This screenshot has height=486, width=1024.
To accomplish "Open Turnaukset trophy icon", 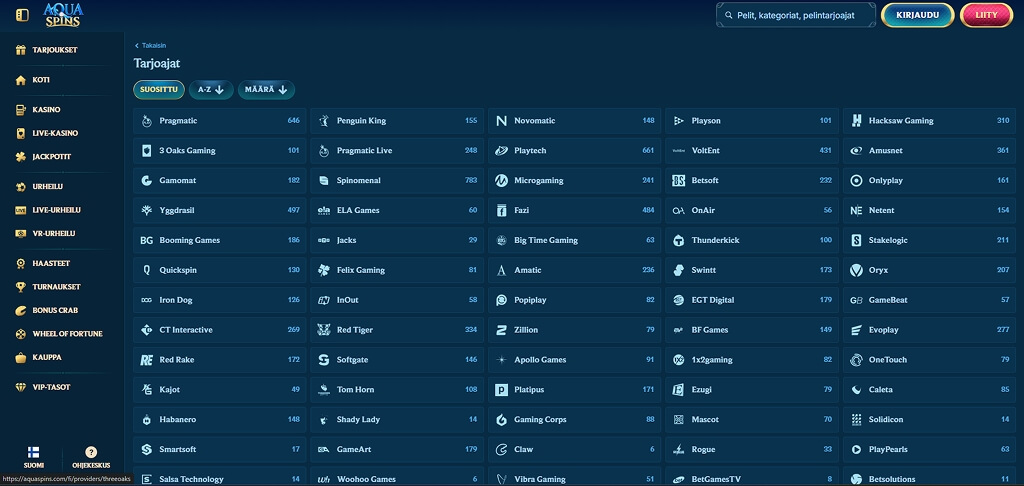I will tap(21, 287).
